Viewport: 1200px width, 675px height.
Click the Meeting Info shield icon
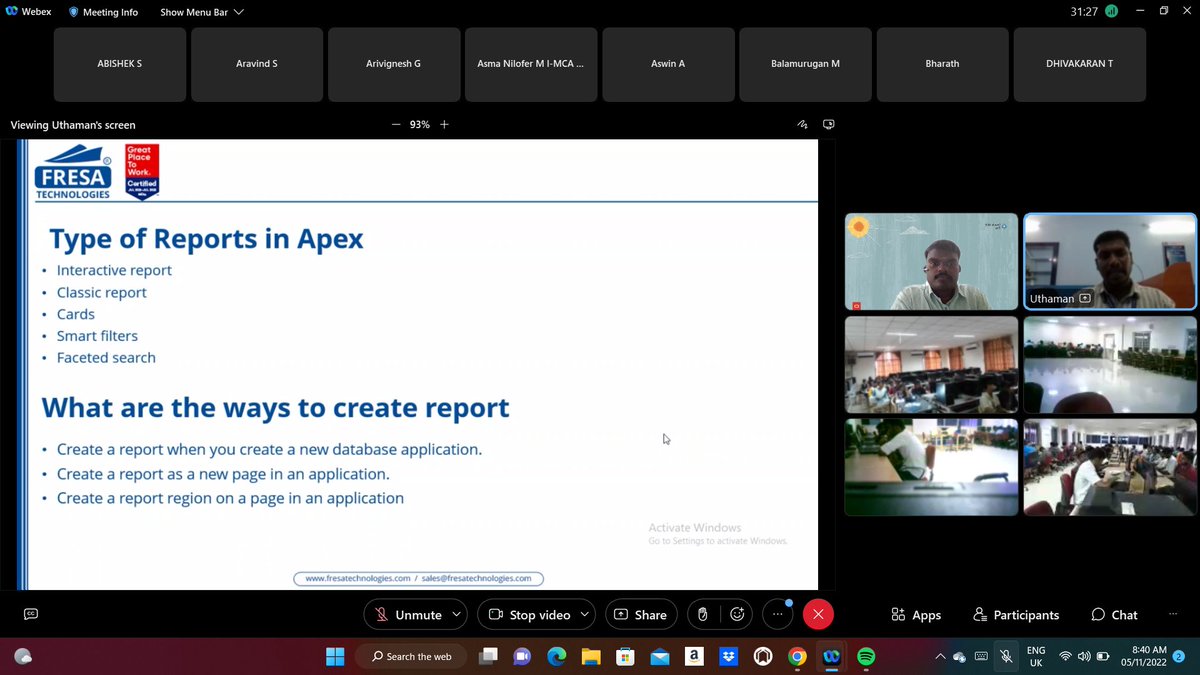point(74,12)
